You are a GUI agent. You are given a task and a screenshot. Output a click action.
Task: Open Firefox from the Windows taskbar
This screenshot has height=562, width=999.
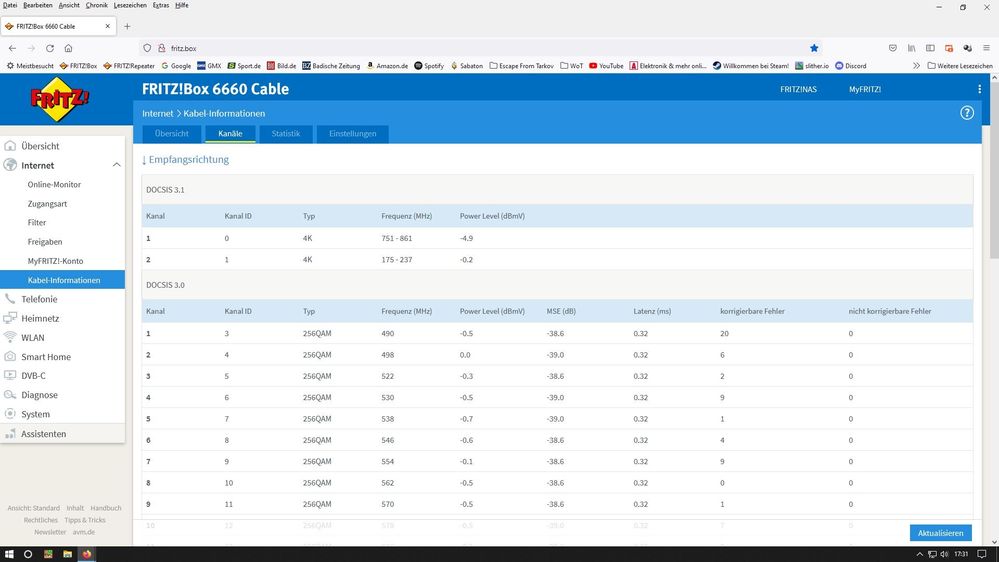tap(86, 553)
